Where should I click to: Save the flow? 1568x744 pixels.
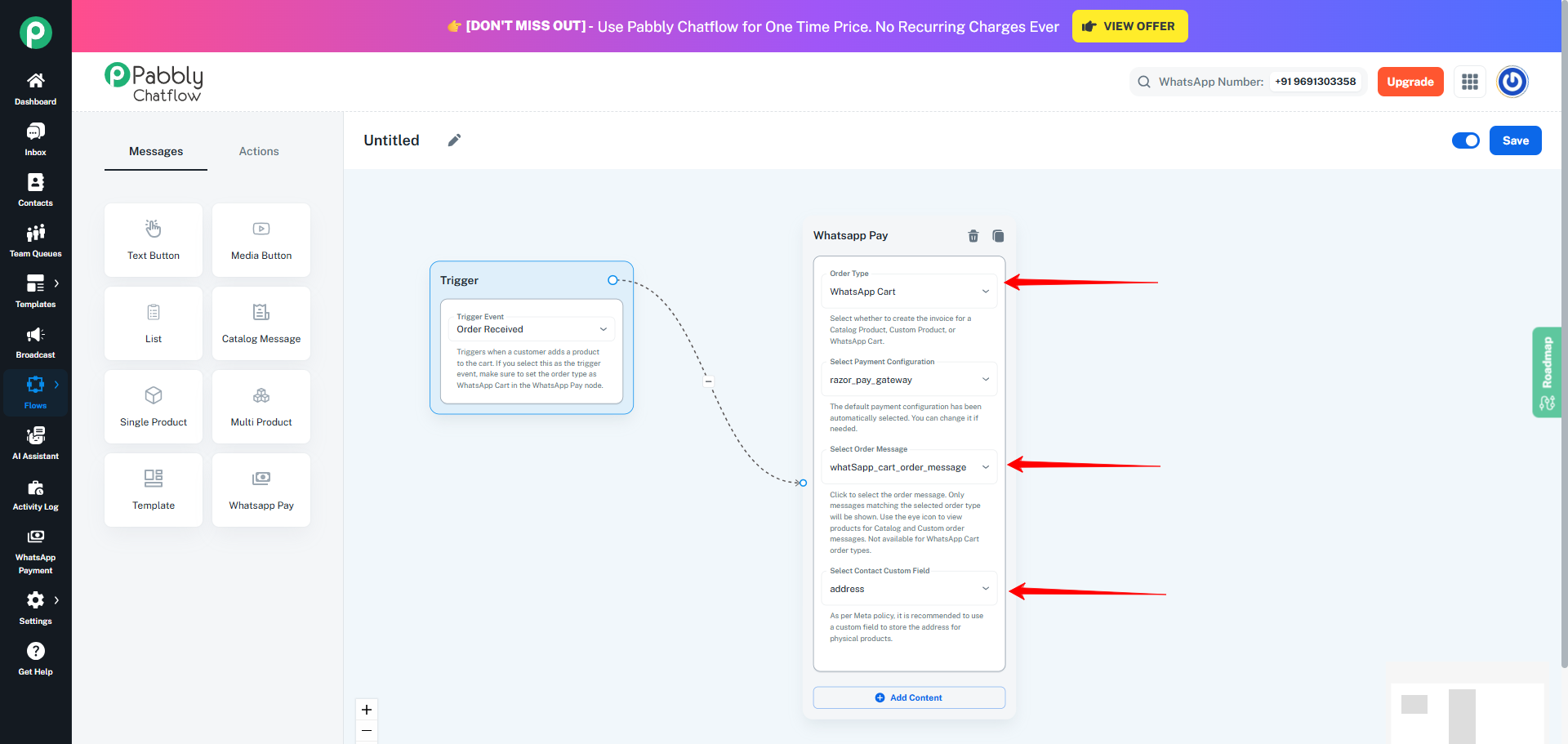pos(1516,140)
